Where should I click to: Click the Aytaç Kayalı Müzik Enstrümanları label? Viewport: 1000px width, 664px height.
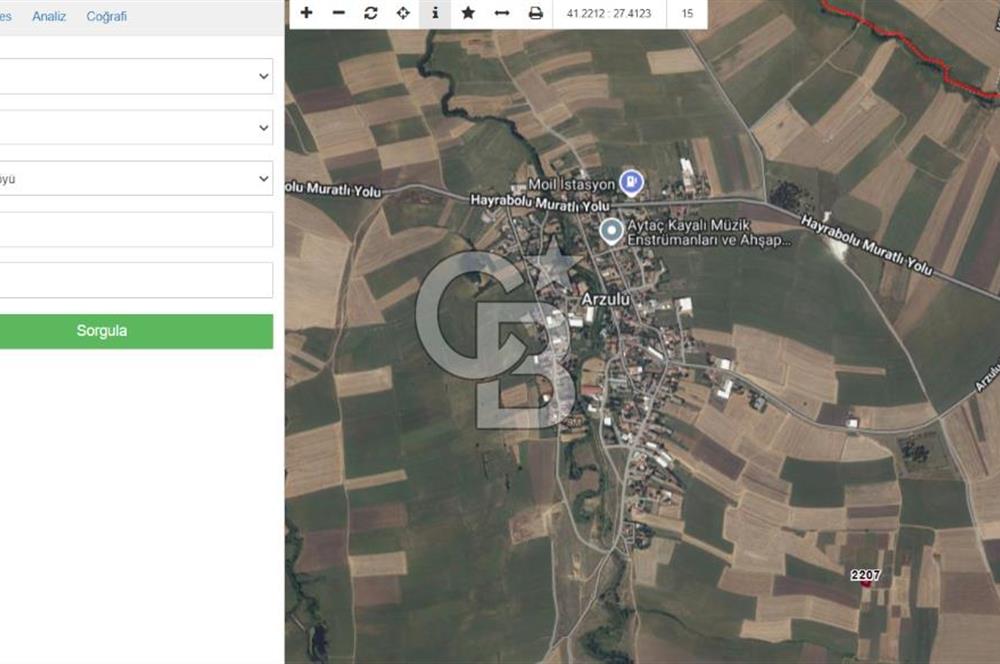[709, 233]
